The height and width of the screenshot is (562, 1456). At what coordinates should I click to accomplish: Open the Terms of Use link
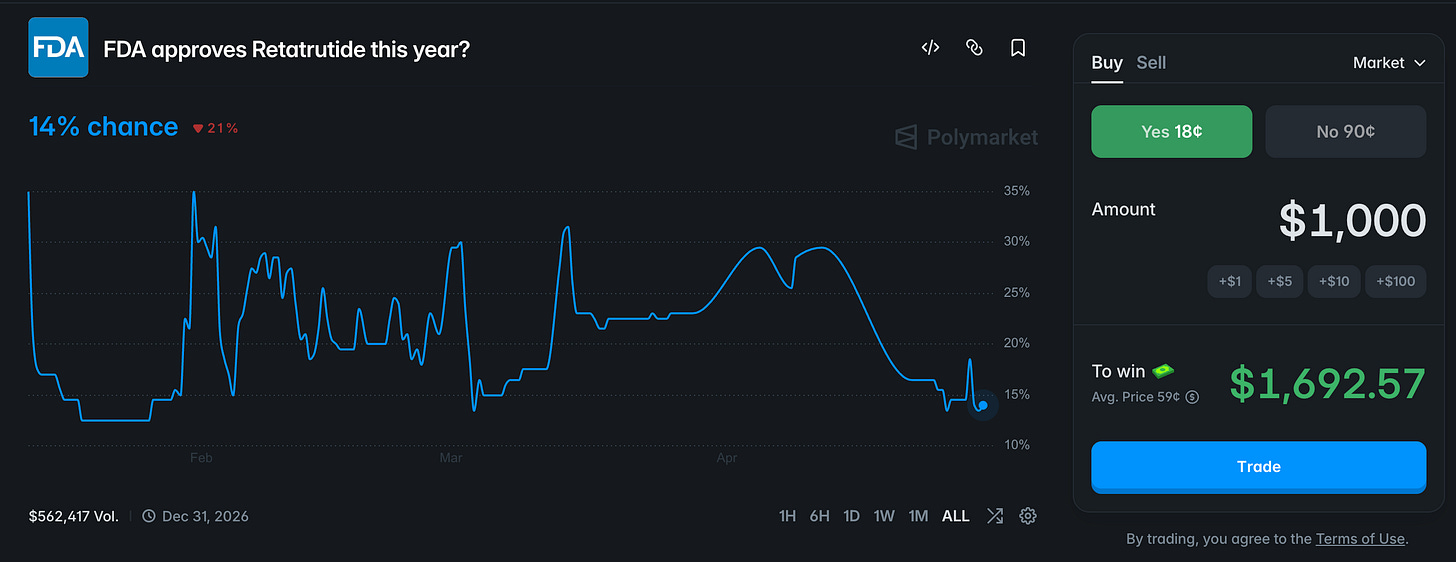coord(1360,539)
